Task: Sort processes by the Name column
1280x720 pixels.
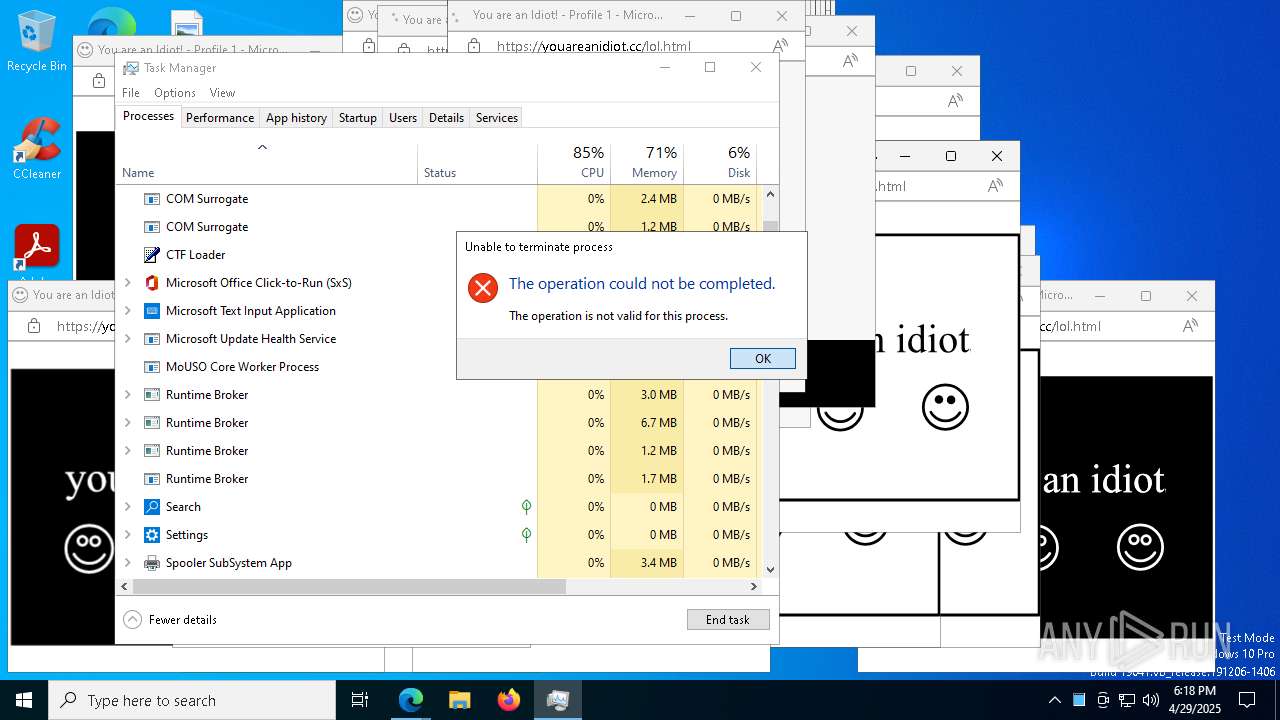Action: coord(266,163)
